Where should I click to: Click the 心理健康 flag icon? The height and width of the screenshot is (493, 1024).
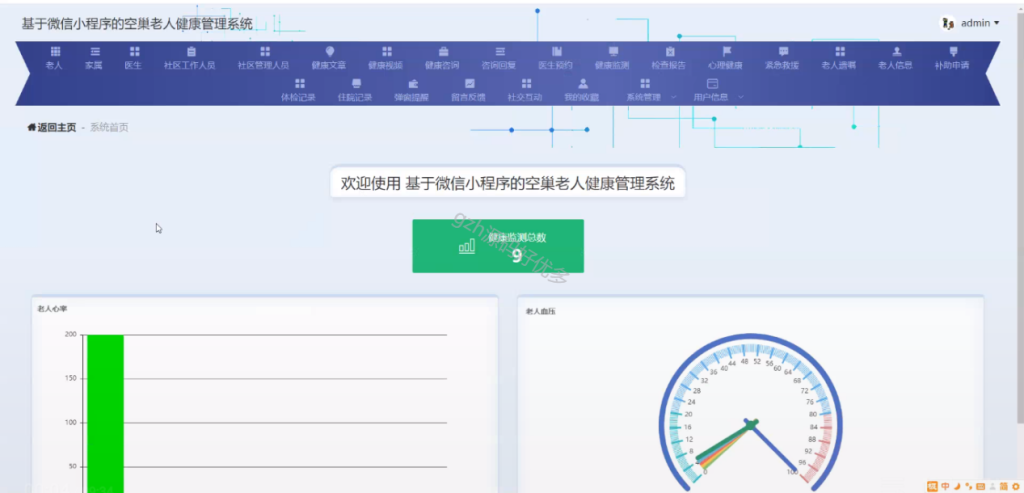726,52
